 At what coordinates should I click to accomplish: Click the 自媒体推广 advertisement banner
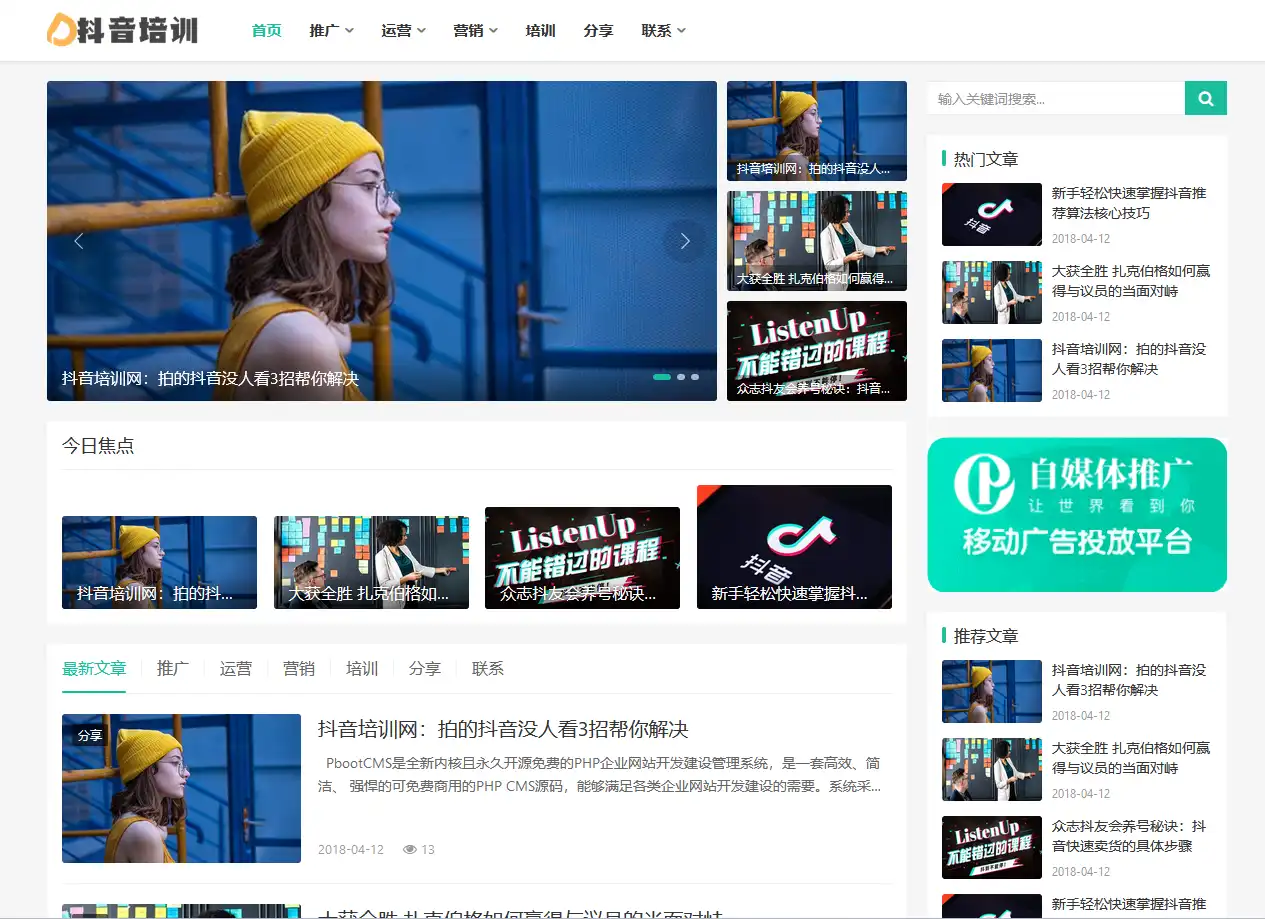pyautogui.click(x=1077, y=515)
